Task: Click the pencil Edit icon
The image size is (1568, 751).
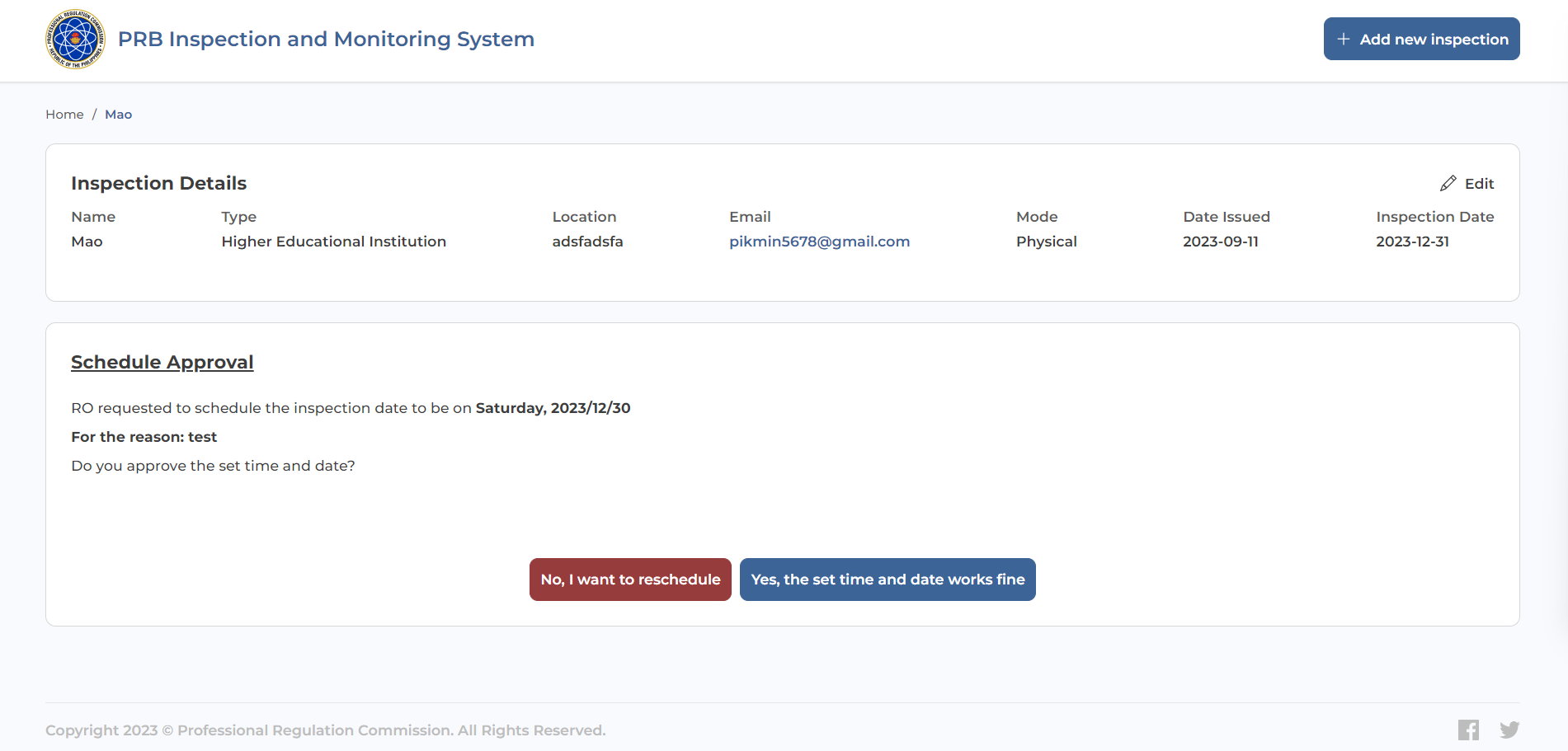Action: [x=1448, y=183]
